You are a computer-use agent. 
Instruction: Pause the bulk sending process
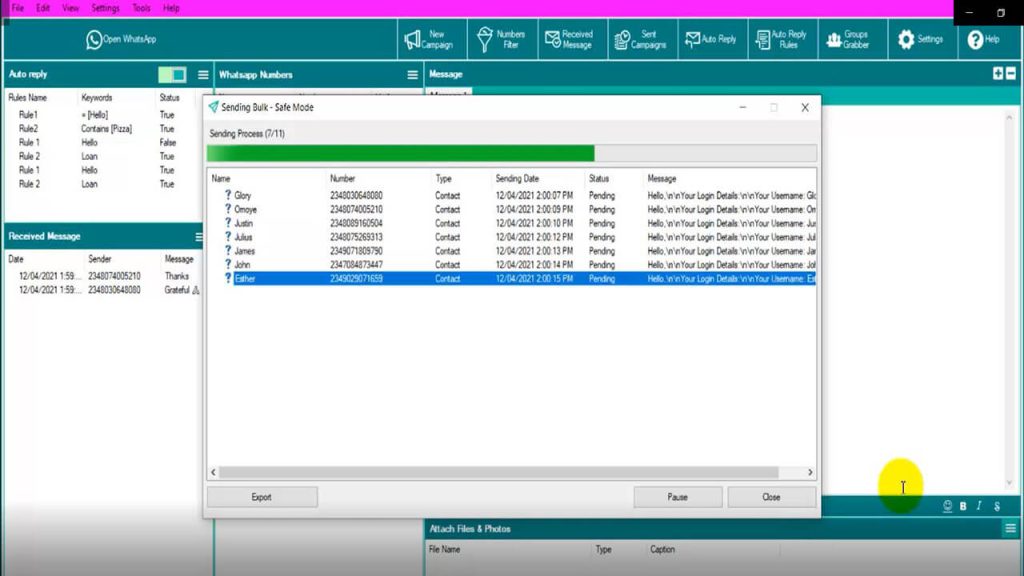coord(678,496)
